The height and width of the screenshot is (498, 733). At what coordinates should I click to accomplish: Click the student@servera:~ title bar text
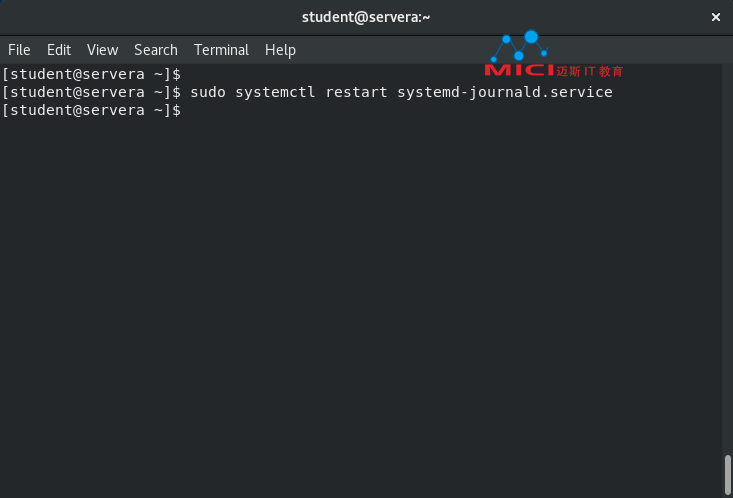click(x=366, y=17)
